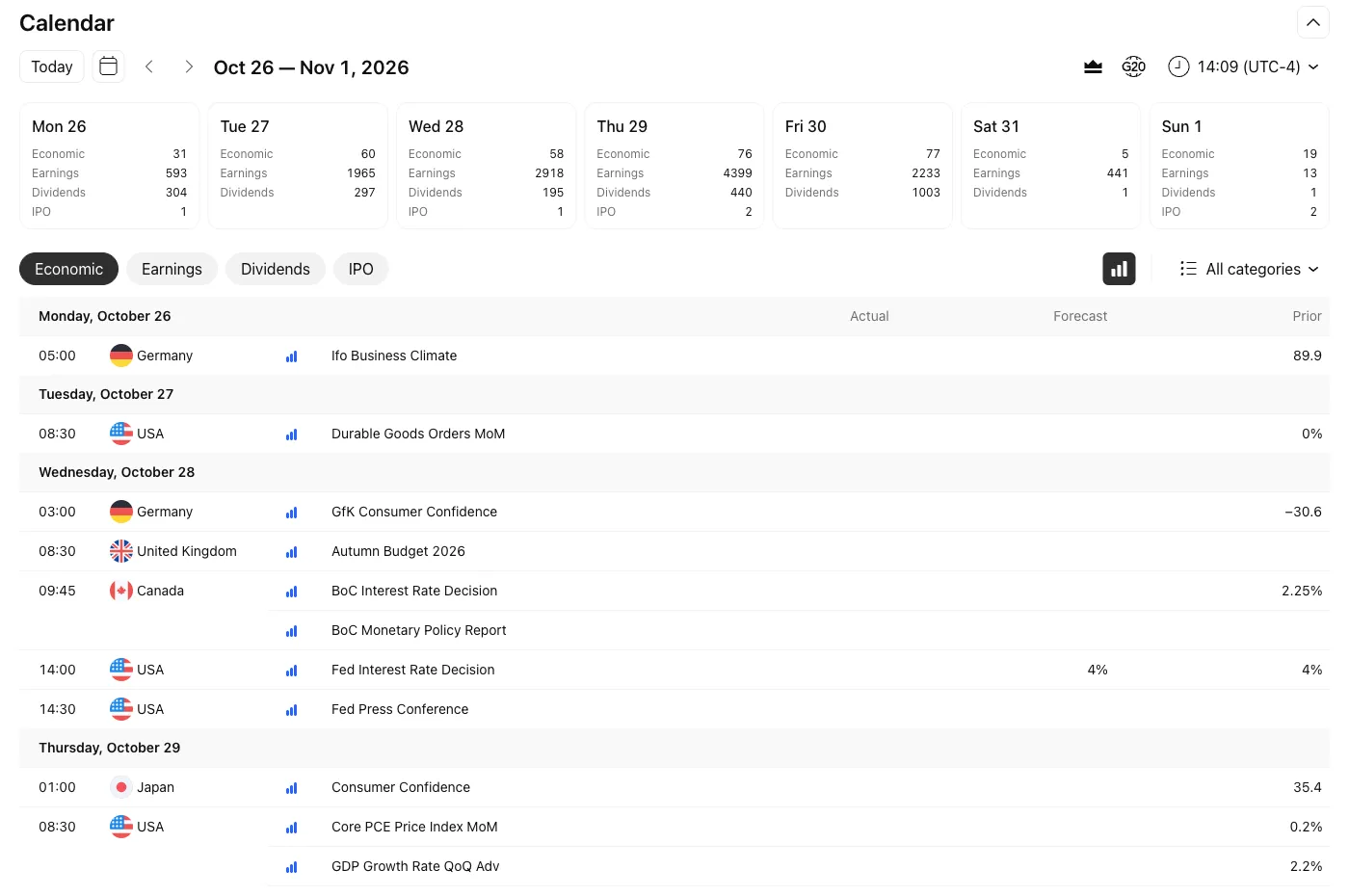Image resolution: width=1349 pixels, height=896 pixels.
Task: Switch to the Earnings tab
Action: [x=172, y=269]
